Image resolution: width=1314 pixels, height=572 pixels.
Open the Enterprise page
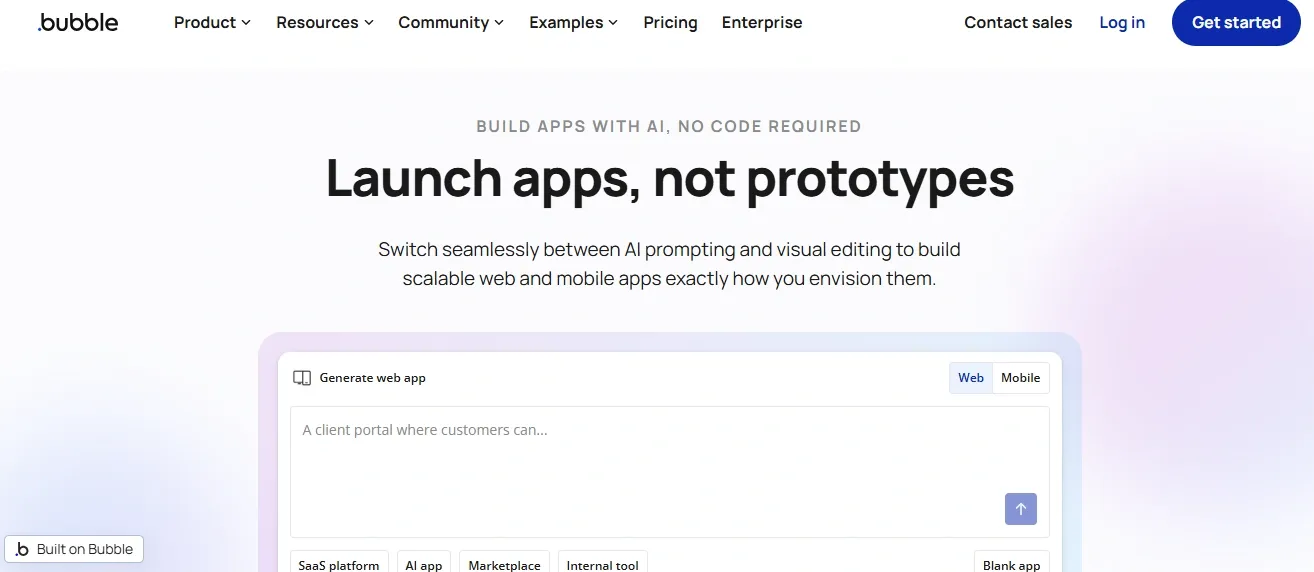pos(762,22)
